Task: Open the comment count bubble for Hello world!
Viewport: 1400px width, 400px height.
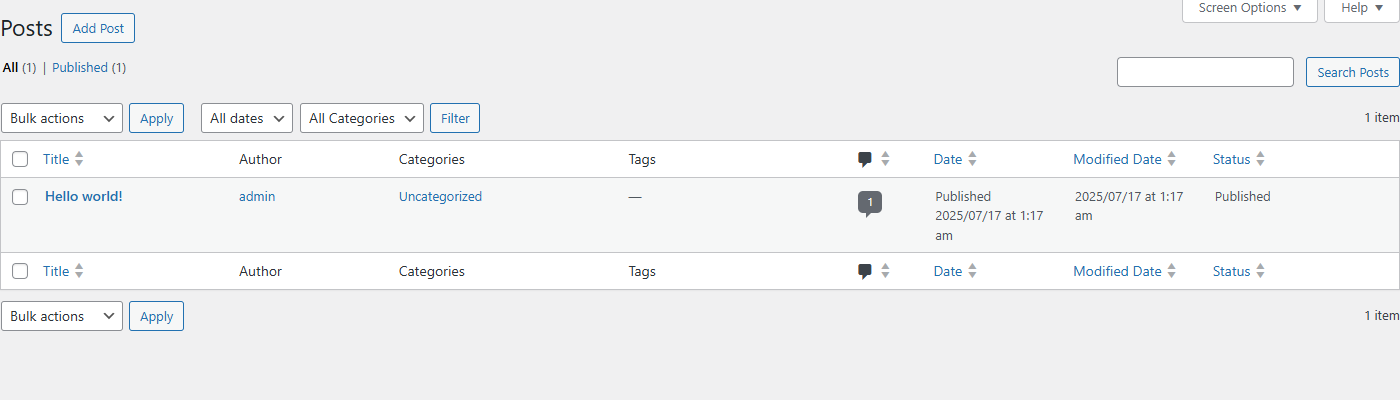Action: click(x=870, y=203)
